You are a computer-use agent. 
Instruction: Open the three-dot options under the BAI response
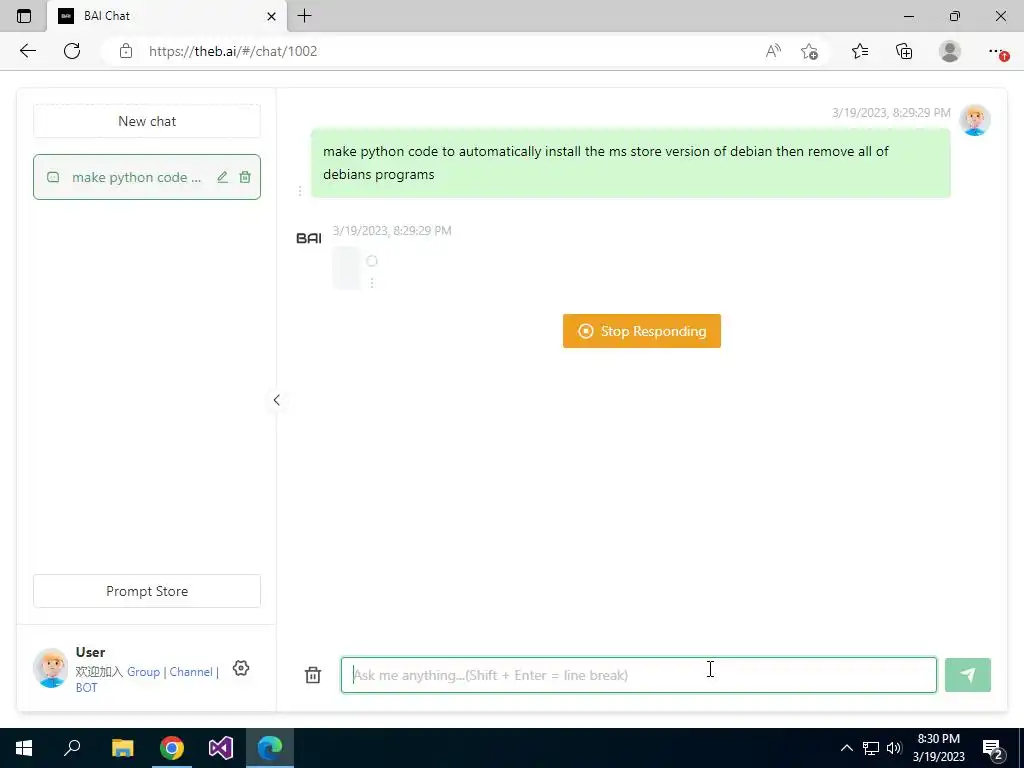(x=372, y=283)
